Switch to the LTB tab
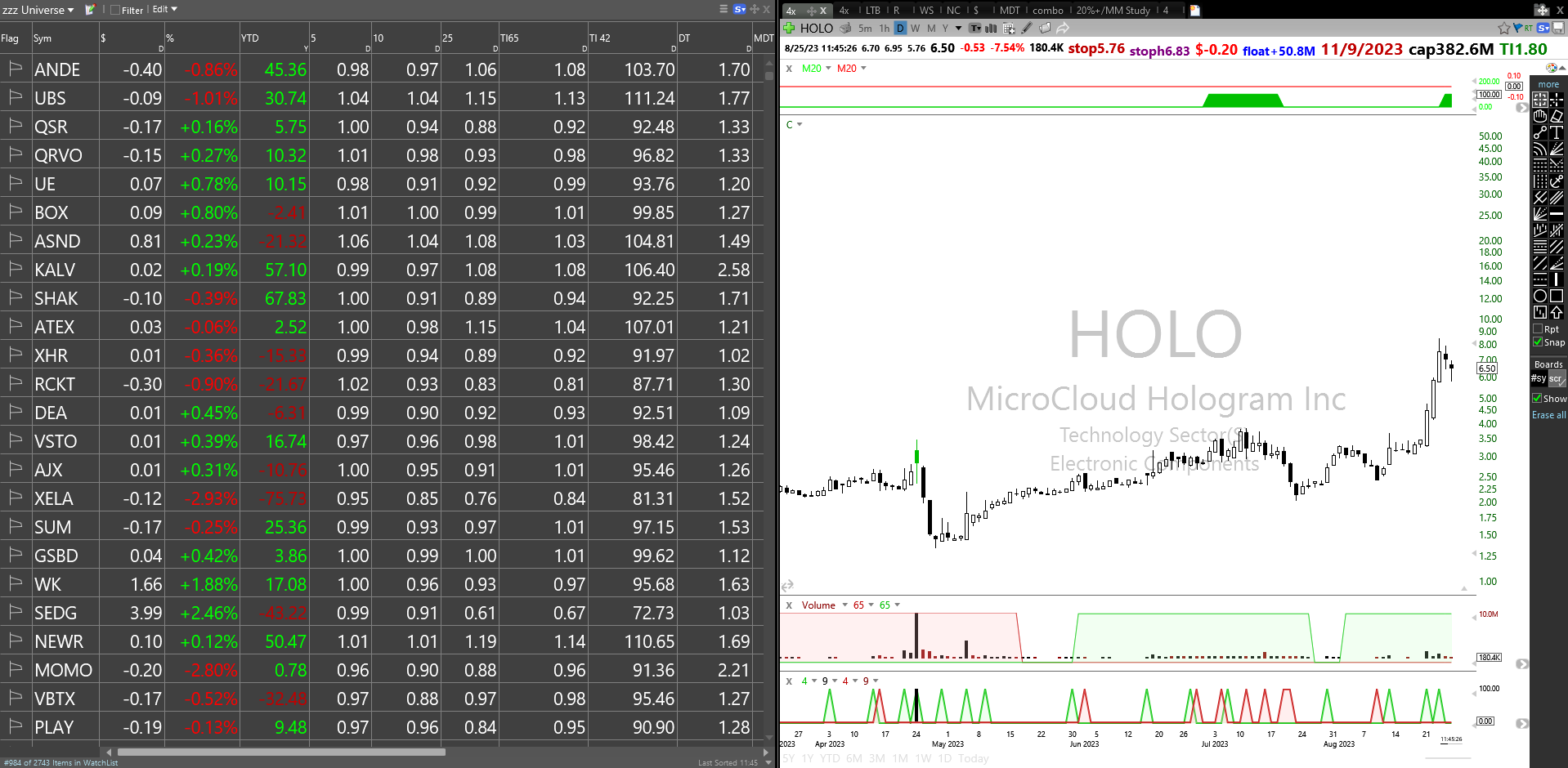The width and height of the screenshot is (1568, 768). pos(873,11)
